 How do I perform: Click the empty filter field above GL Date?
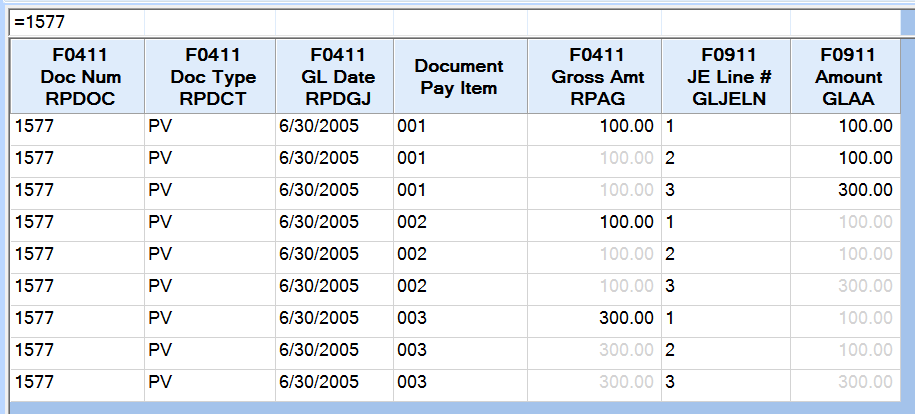point(334,21)
